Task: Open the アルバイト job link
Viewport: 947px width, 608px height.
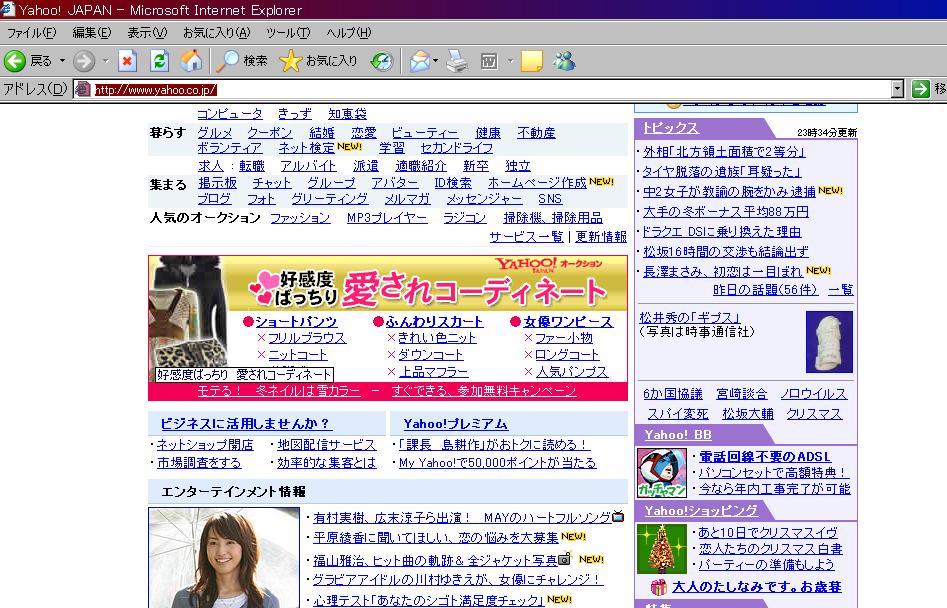Action: point(308,165)
